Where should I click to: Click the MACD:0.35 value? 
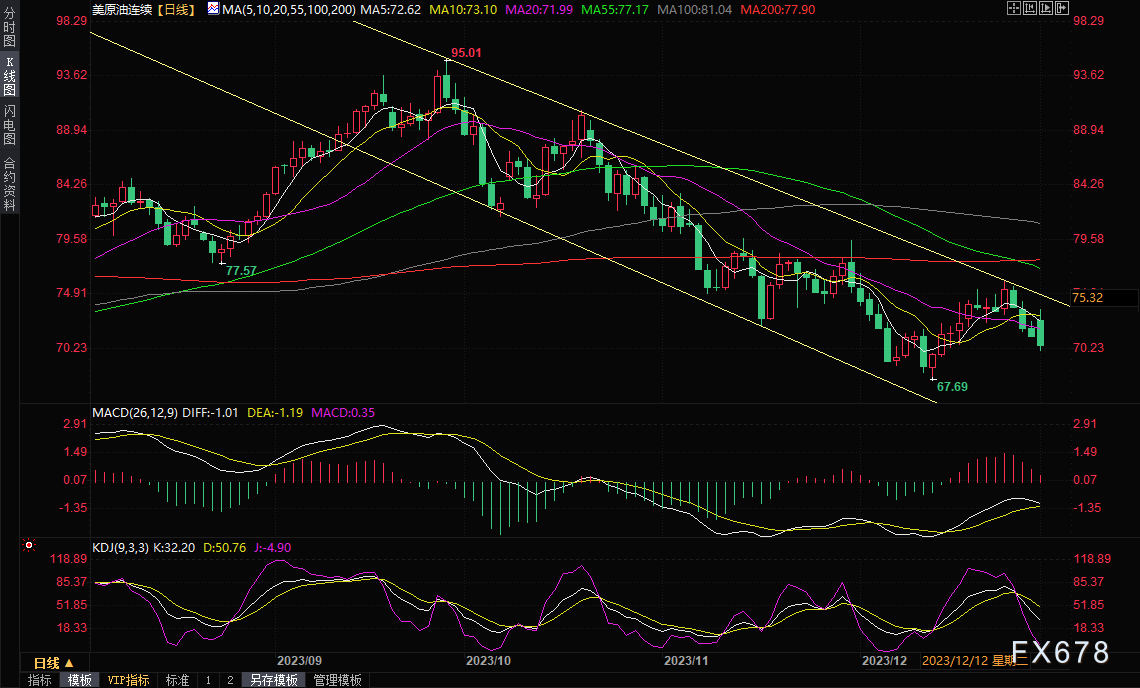point(343,412)
